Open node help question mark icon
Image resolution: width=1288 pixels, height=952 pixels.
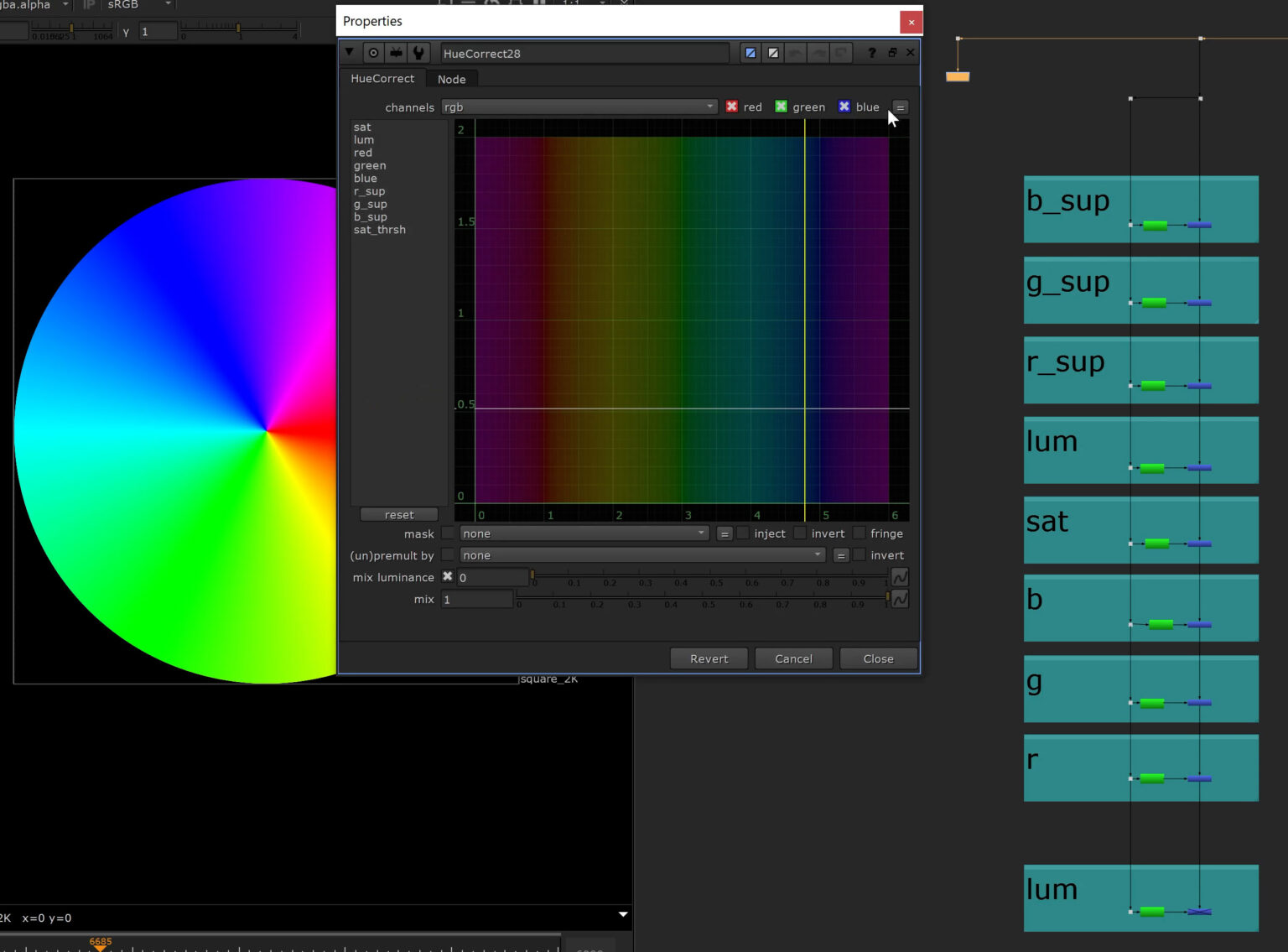pyautogui.click(x=872, y=53)
